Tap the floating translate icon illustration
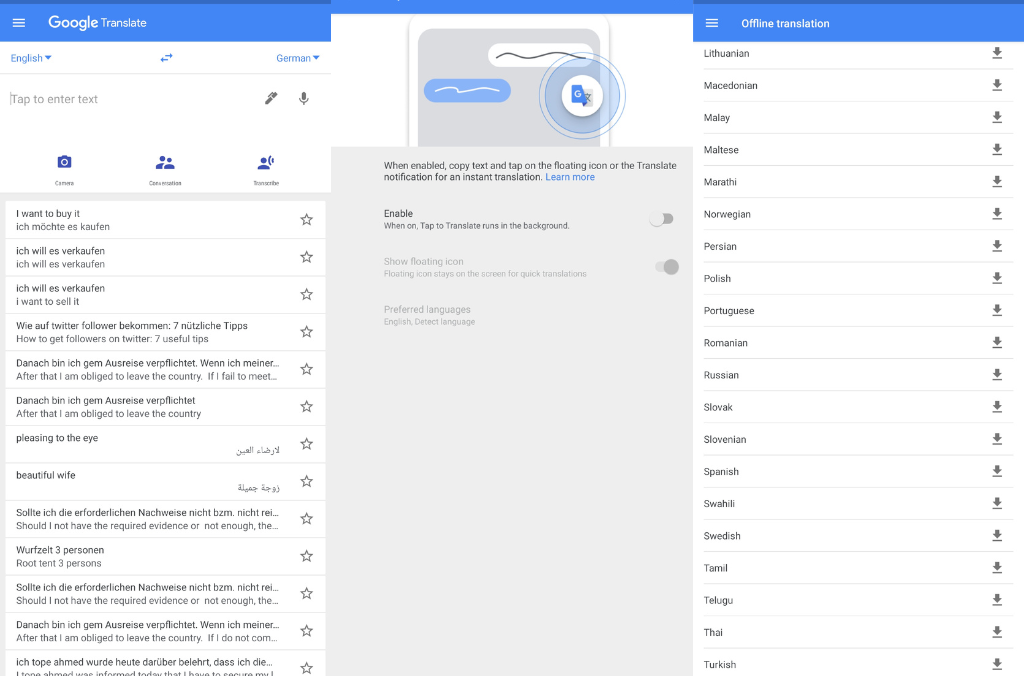This screenshot has height=676, width=1024. (582, 96)
